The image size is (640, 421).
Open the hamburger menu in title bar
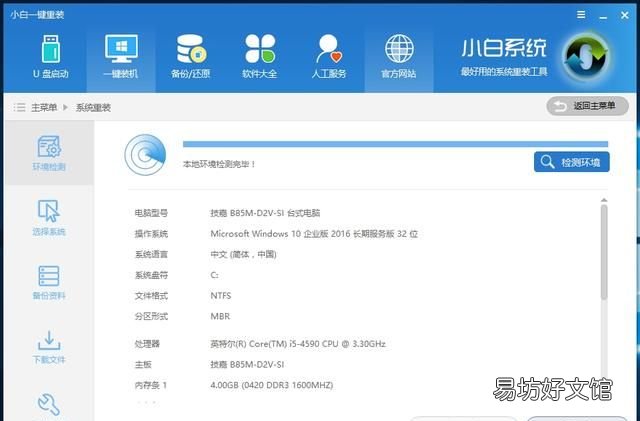click(581, 15)
